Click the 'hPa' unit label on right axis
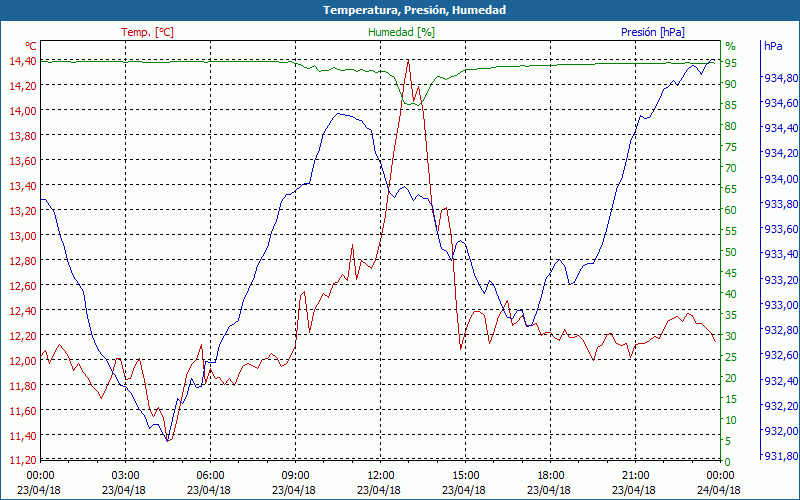The image size is (800, 500). (773, 46)
